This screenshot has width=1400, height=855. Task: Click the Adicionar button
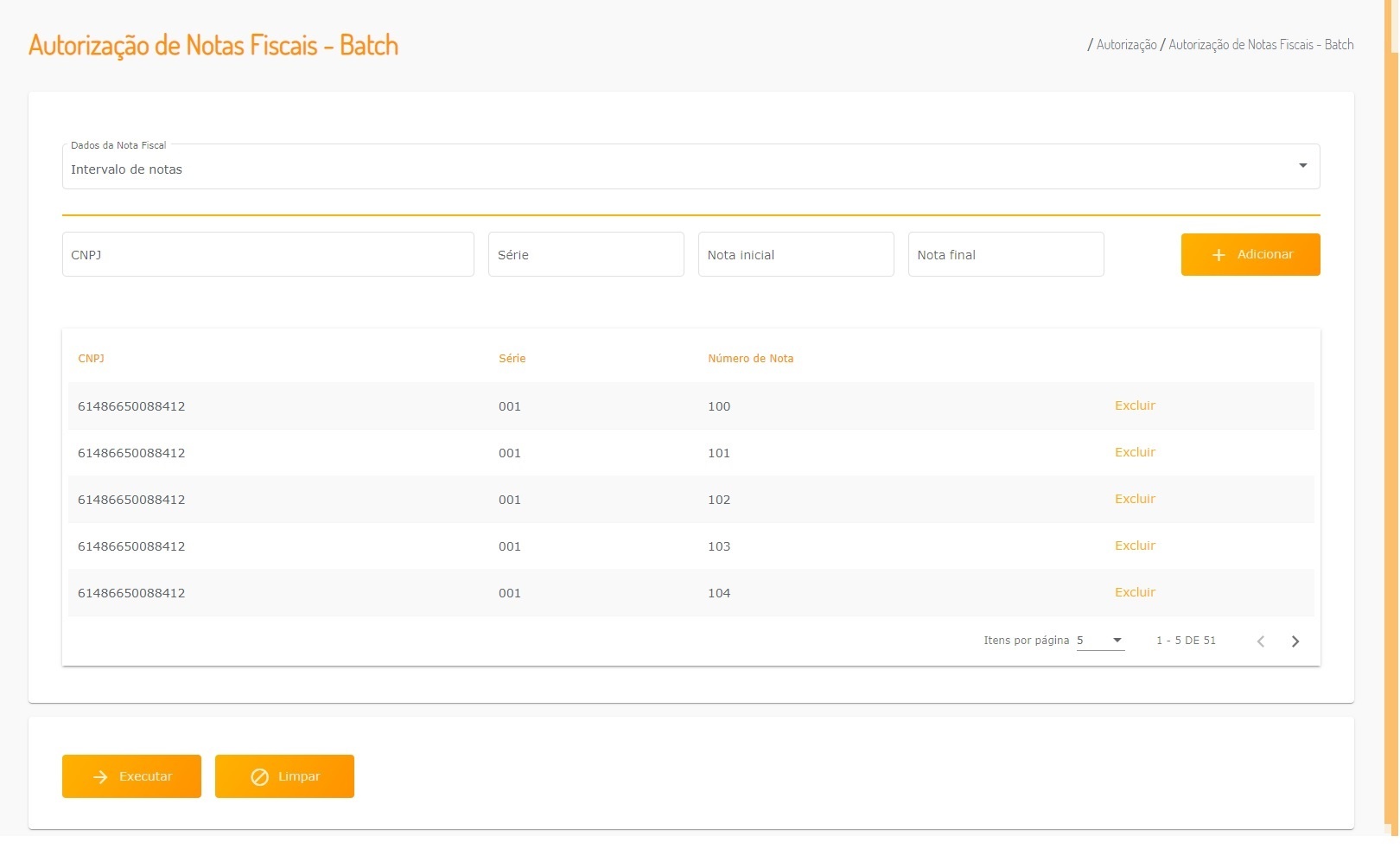(1250, 254)
